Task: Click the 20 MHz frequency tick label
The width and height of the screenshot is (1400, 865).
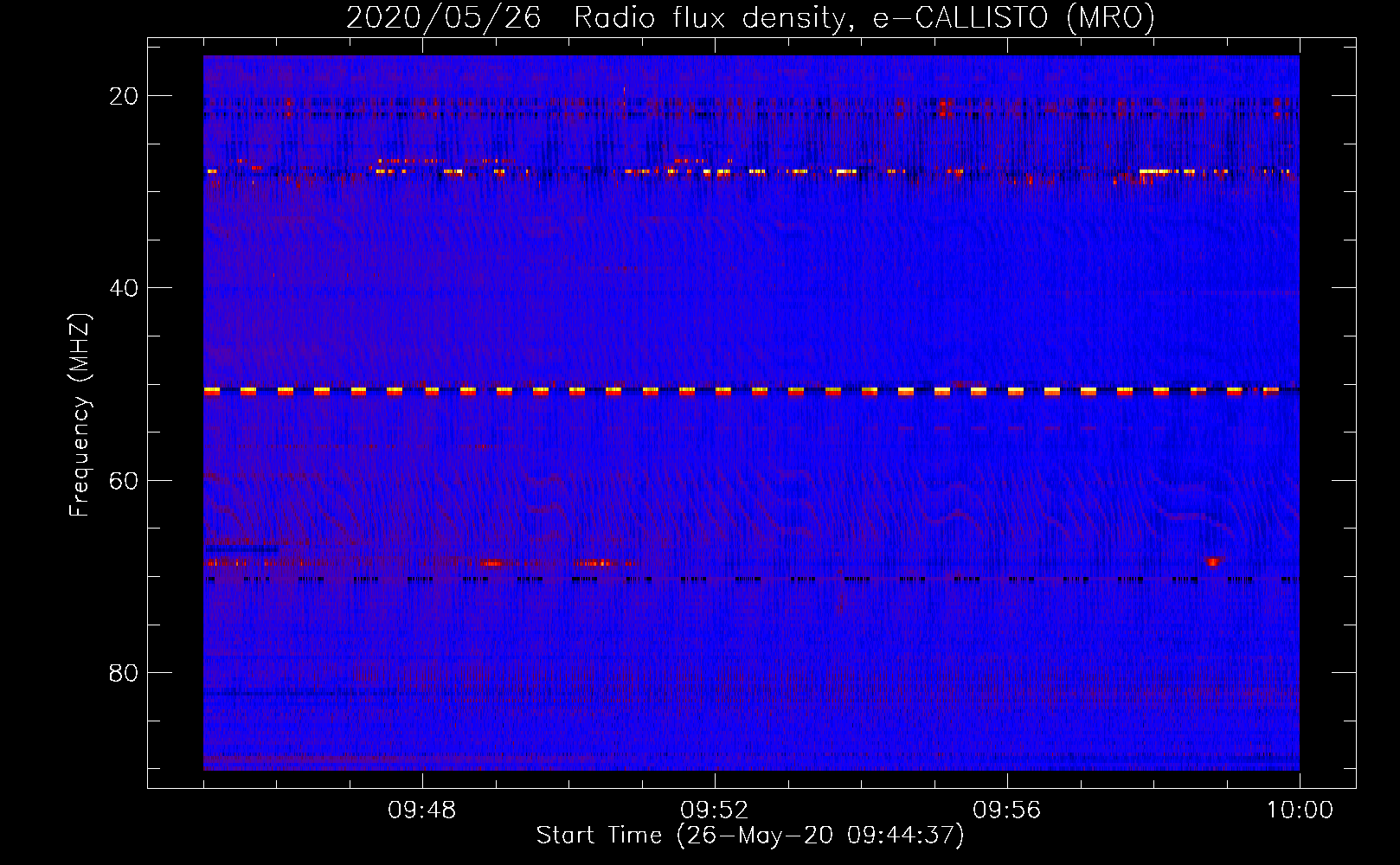Action: [124, 95]
